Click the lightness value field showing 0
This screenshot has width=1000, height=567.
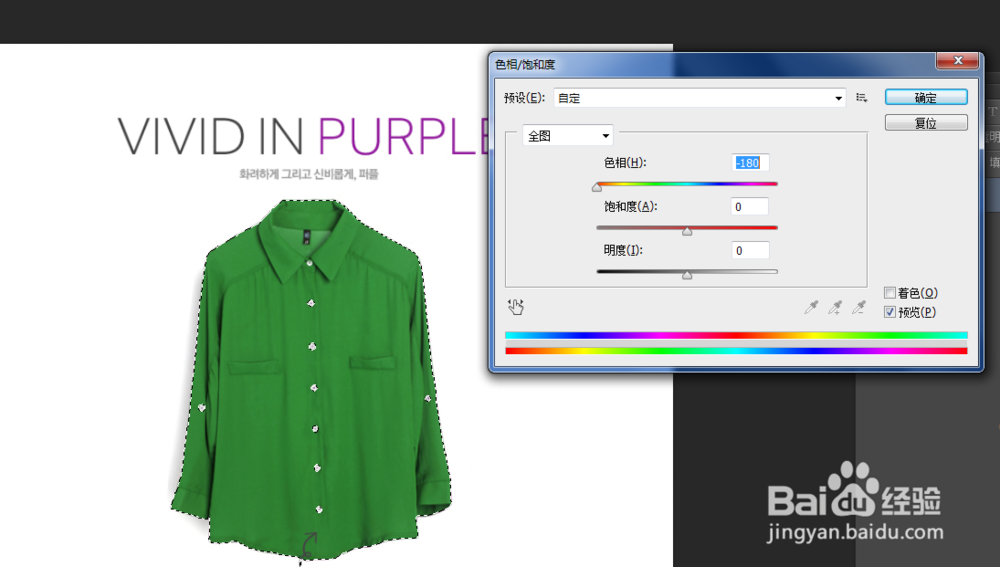coord(750,251)
